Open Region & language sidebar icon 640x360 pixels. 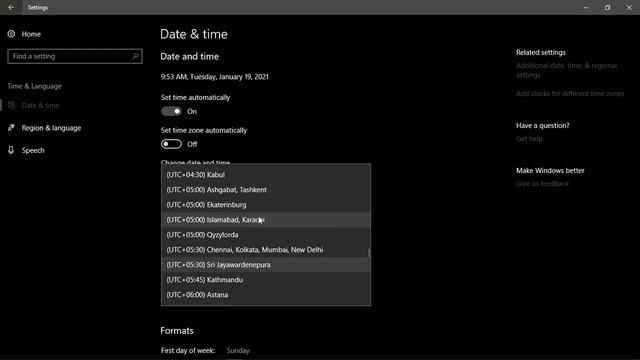coord(11,128)
